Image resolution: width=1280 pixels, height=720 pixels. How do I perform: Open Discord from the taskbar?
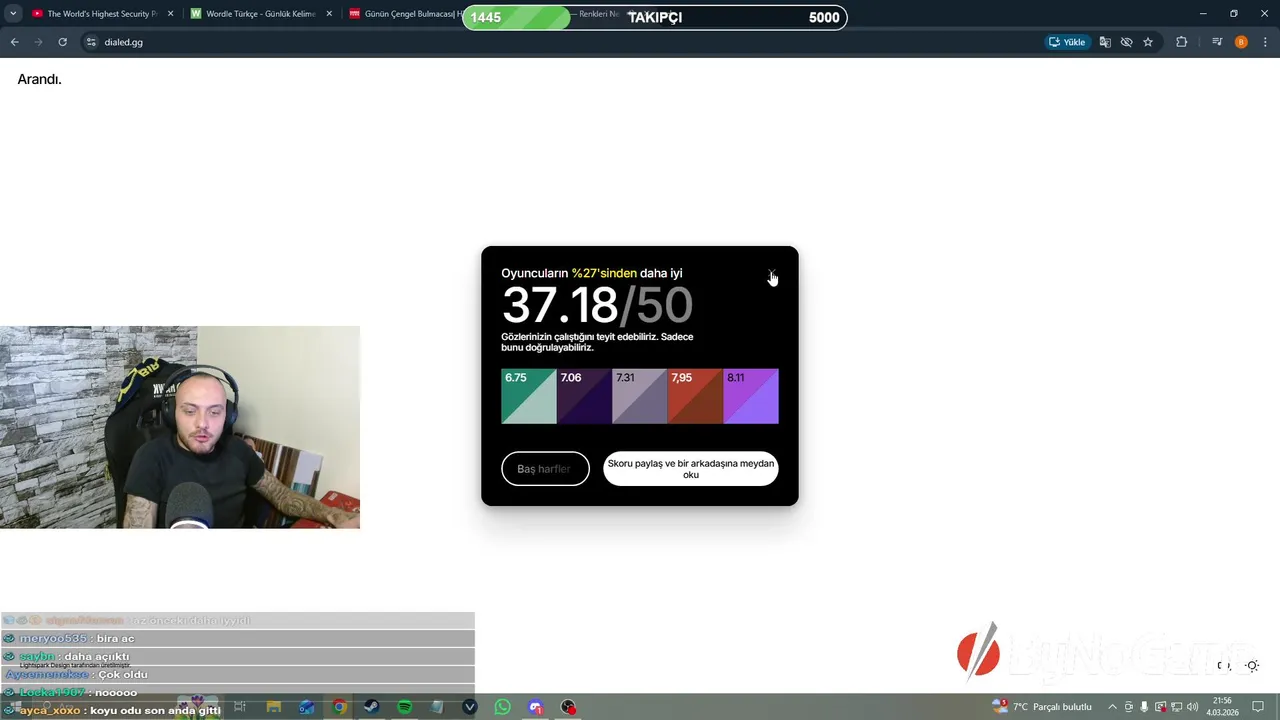[x=536, y=707]
